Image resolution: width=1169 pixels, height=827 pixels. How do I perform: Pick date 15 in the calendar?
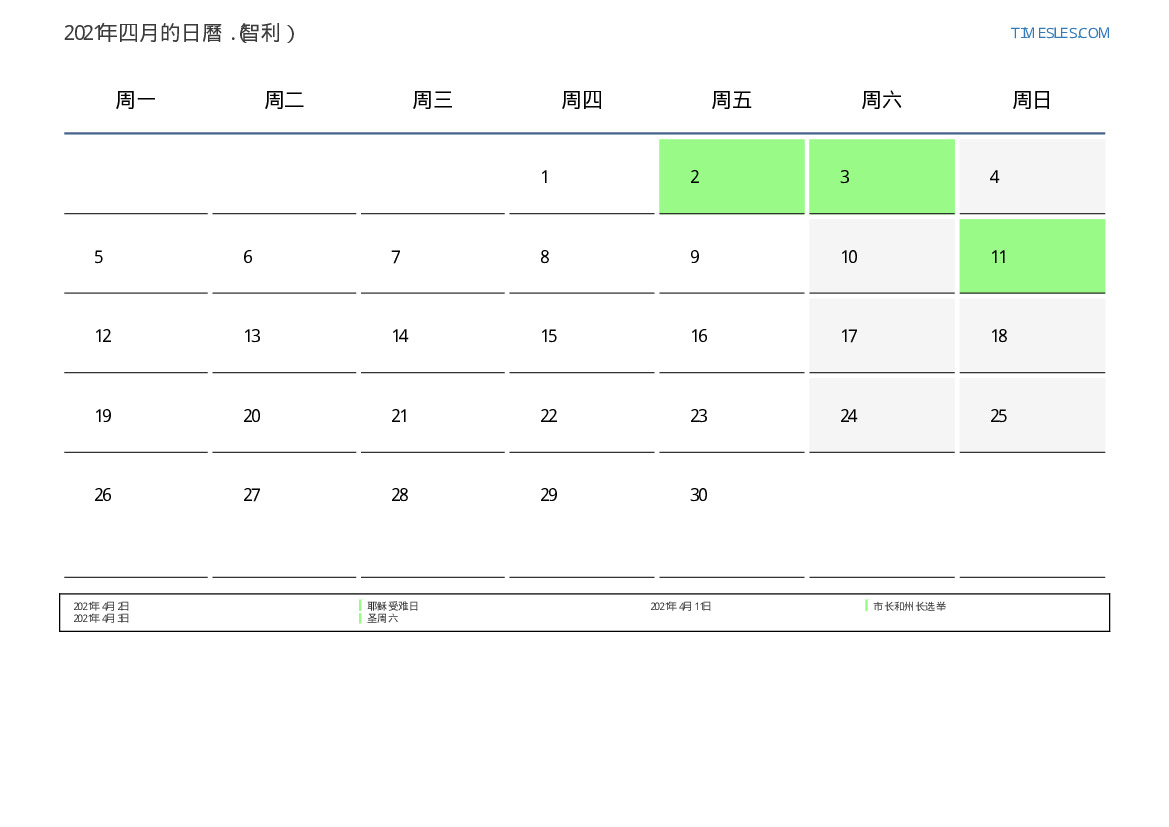point(549,336)
